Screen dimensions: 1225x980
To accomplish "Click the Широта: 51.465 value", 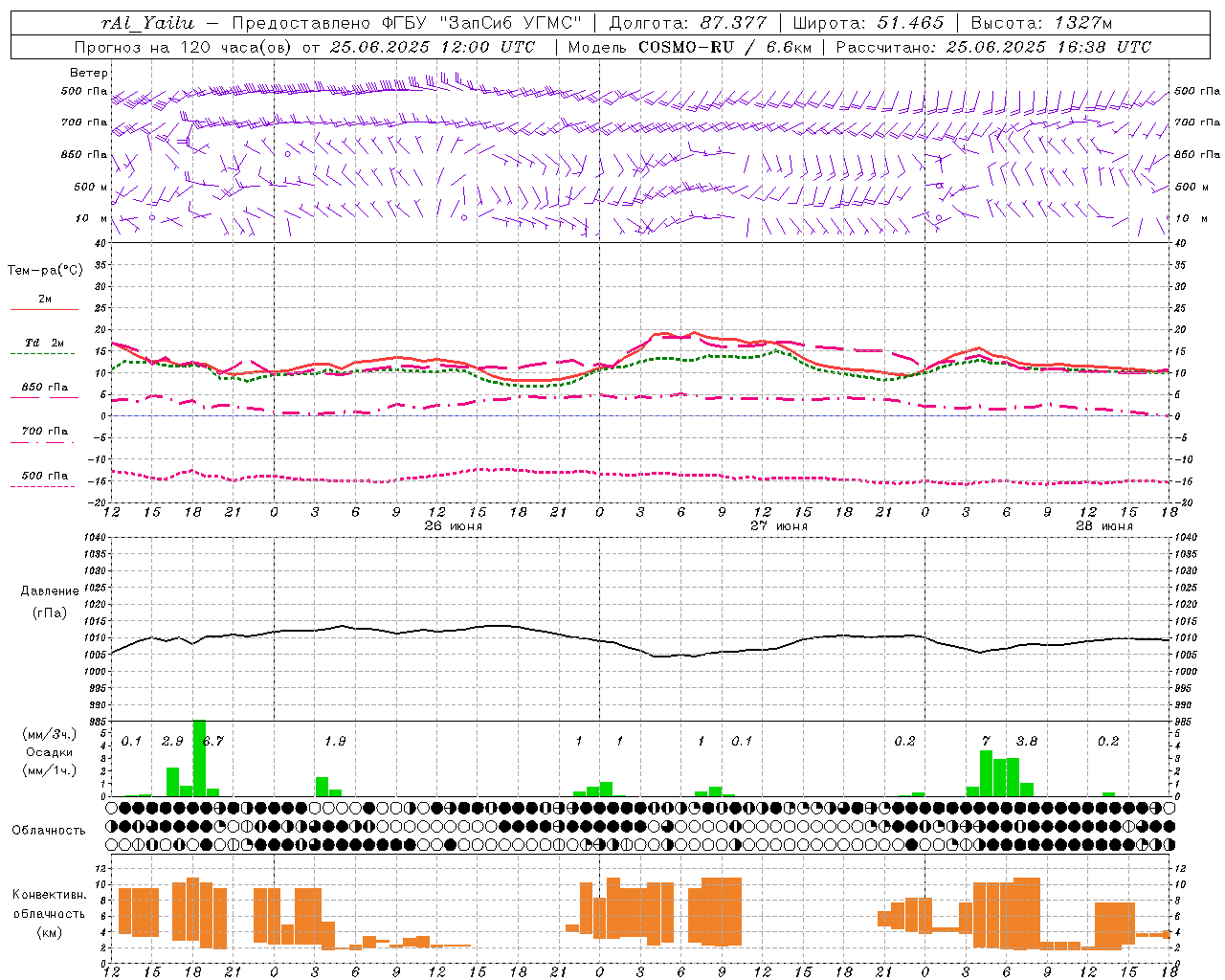I will pyautogui.click(x=869, y=23).
